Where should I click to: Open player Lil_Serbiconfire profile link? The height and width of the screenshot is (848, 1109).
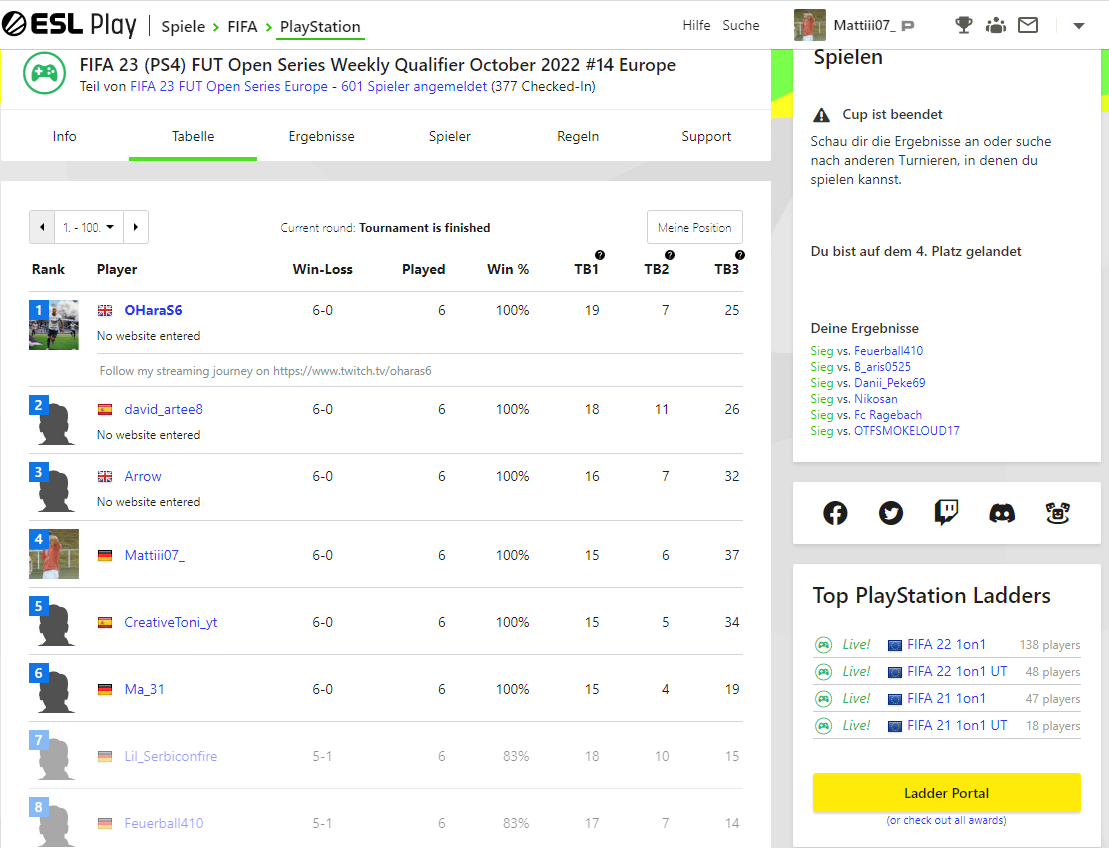tap(170, 756)
